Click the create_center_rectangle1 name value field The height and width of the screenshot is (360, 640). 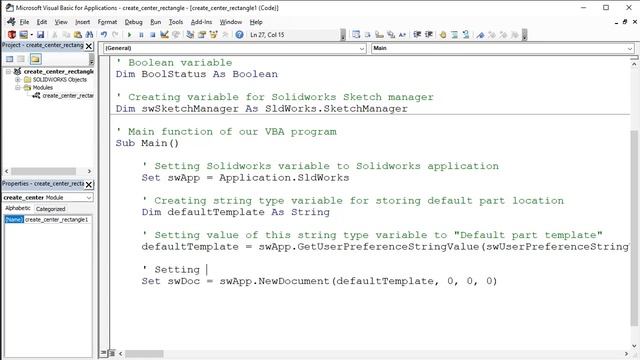point(58,220)
